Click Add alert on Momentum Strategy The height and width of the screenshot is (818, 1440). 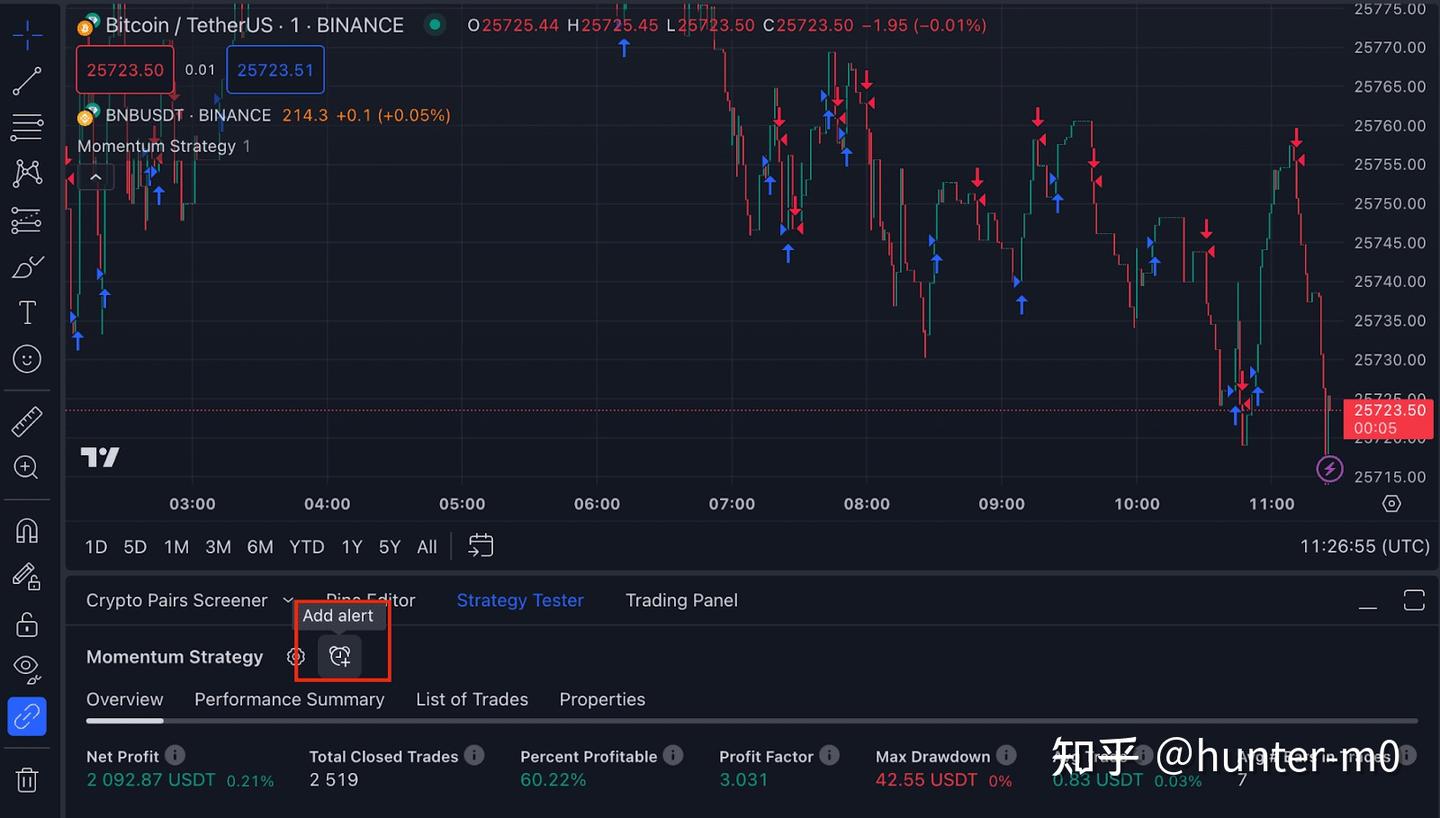tap(340, 656)
